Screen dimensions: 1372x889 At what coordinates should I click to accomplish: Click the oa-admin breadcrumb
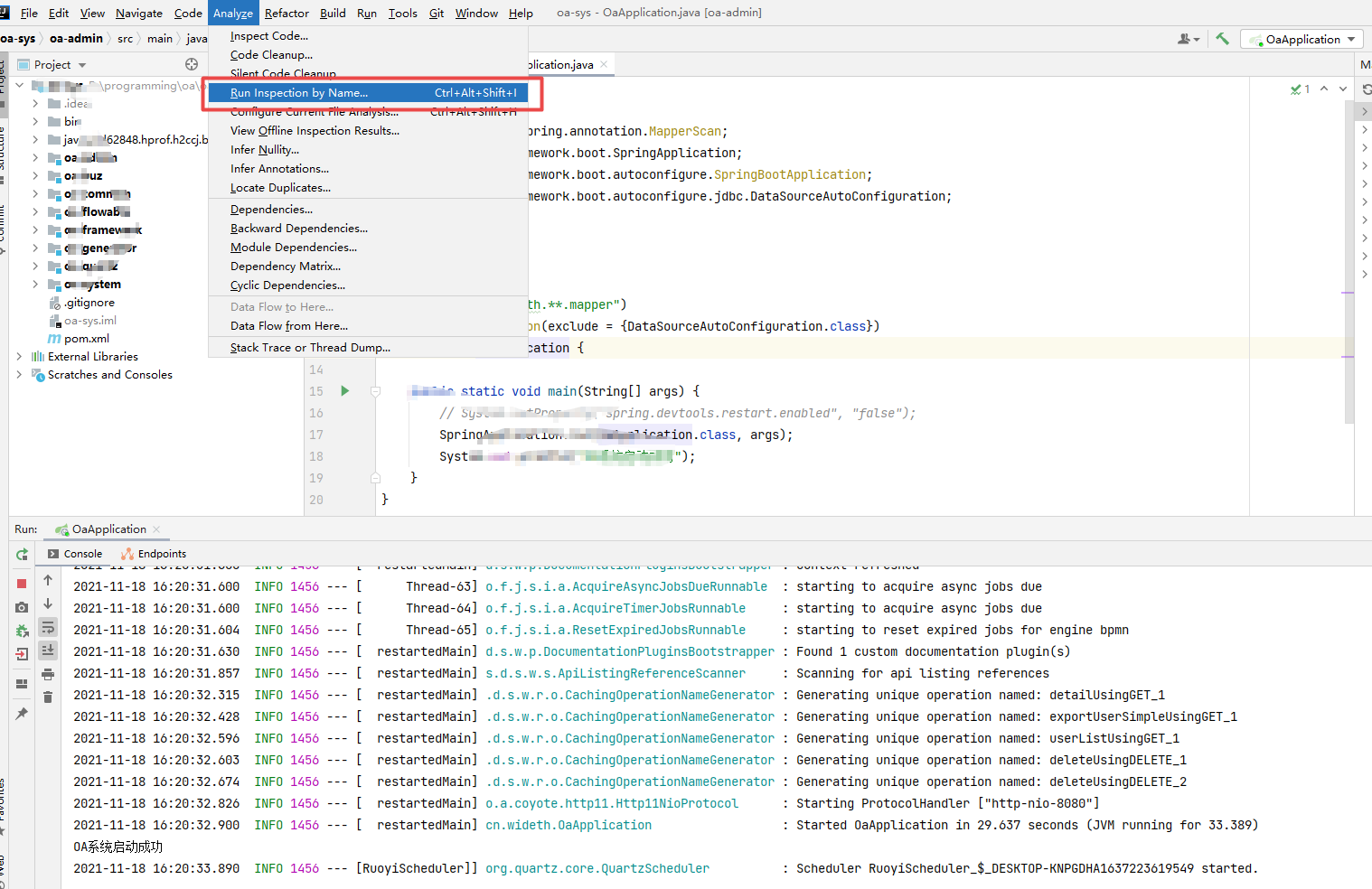click(x=76, y=39)
